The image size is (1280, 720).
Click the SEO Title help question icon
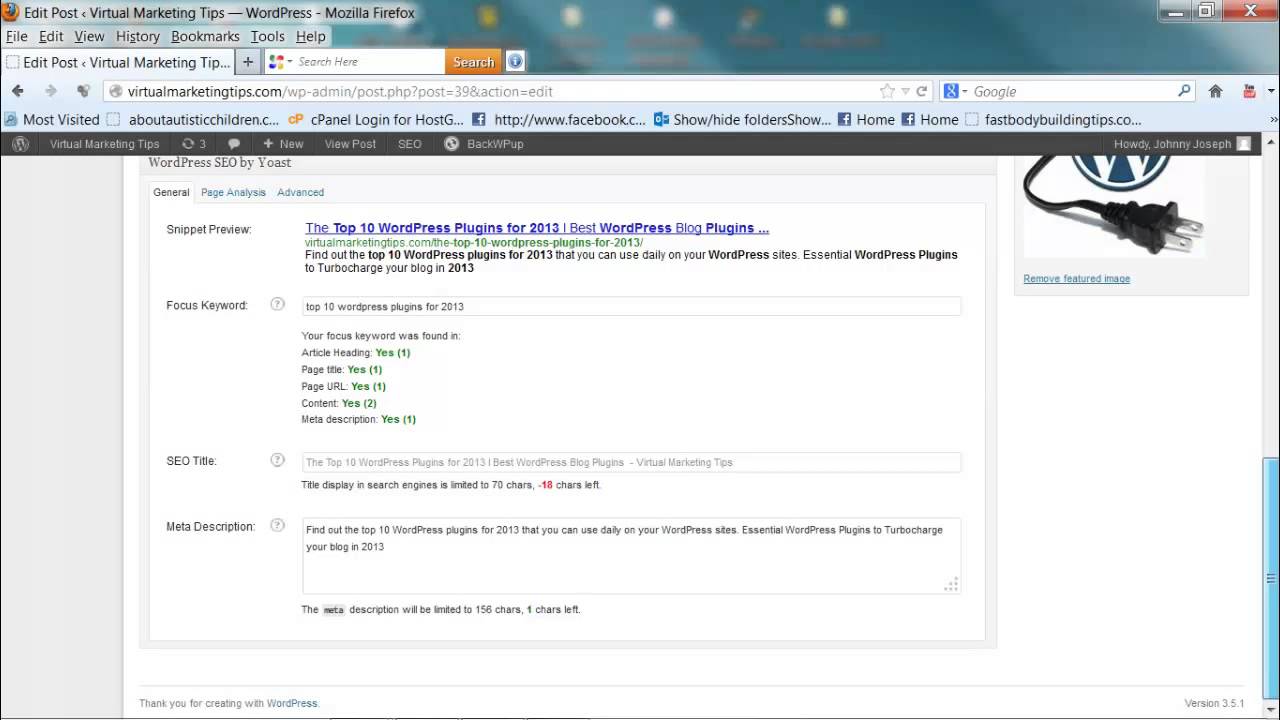point(278,461)
